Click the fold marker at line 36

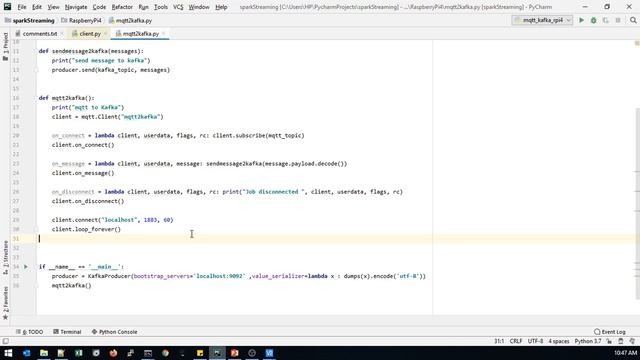point(36,285)
